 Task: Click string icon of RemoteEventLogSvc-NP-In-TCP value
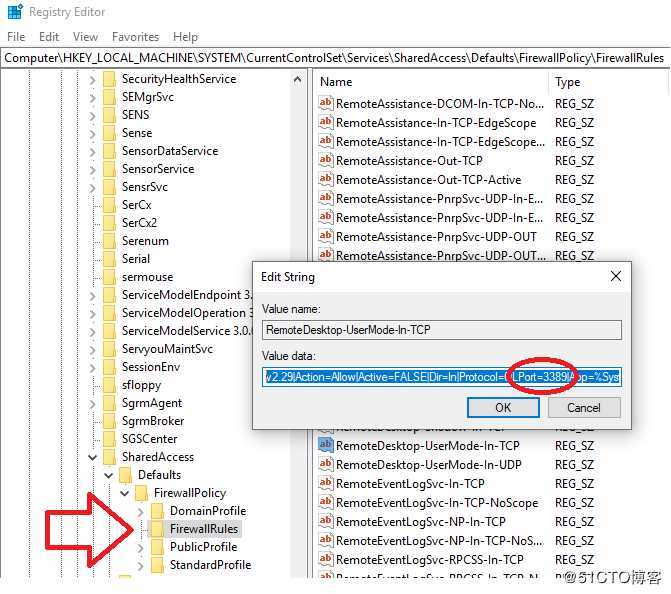tap(325, 521)
